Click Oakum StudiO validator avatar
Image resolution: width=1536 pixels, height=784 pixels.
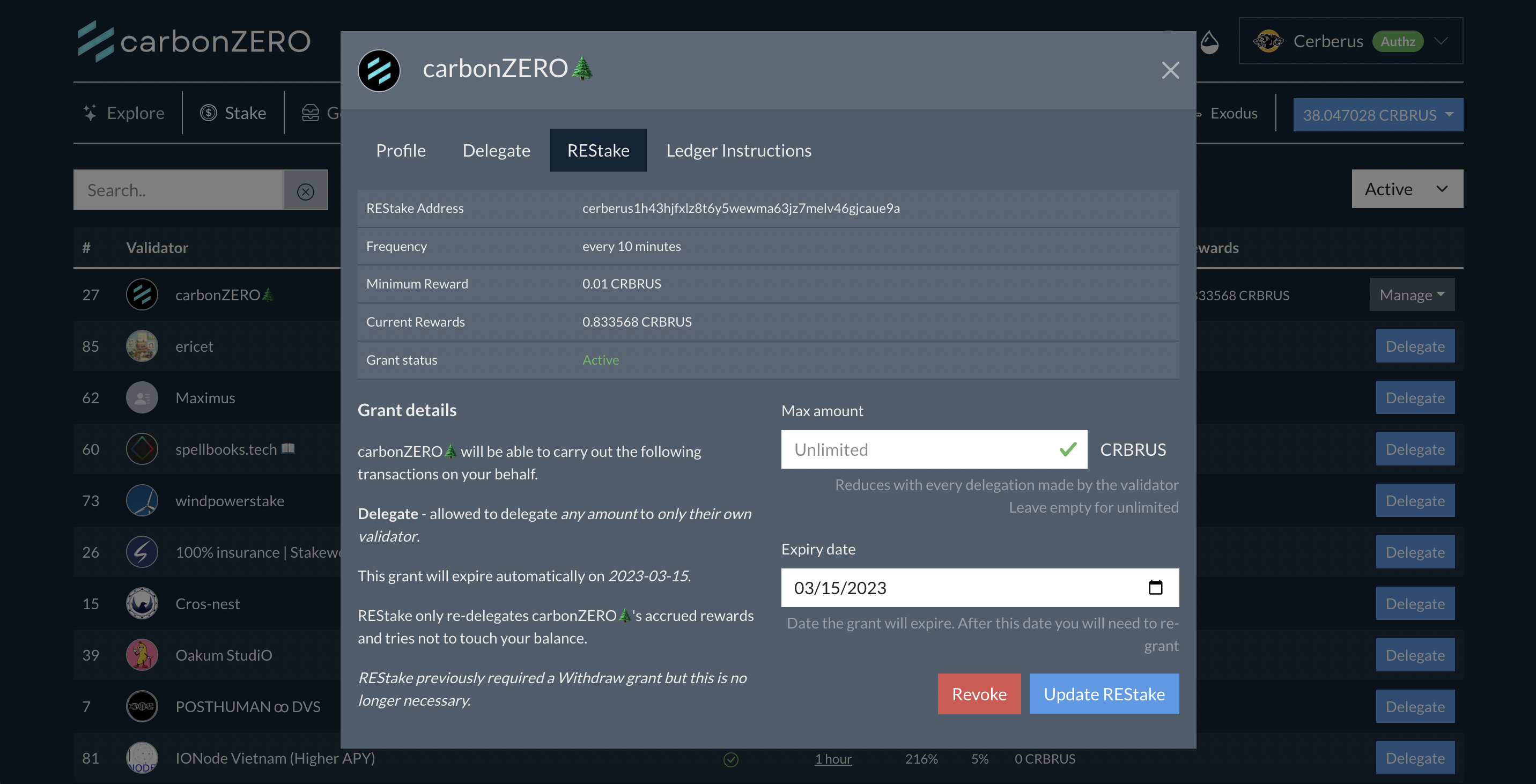(x=142, y=655)
